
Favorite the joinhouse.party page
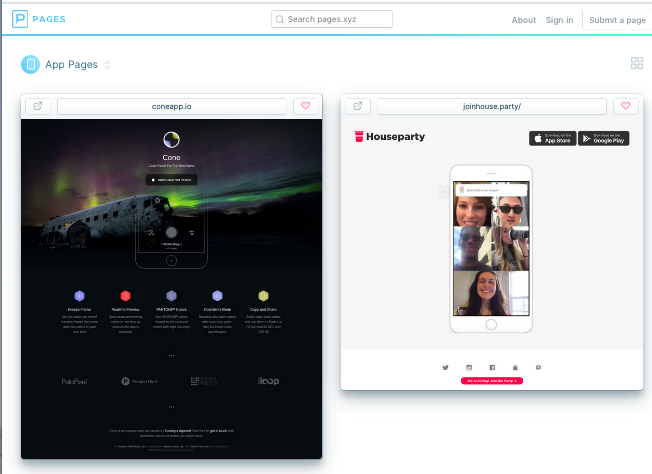click(626, 106)
